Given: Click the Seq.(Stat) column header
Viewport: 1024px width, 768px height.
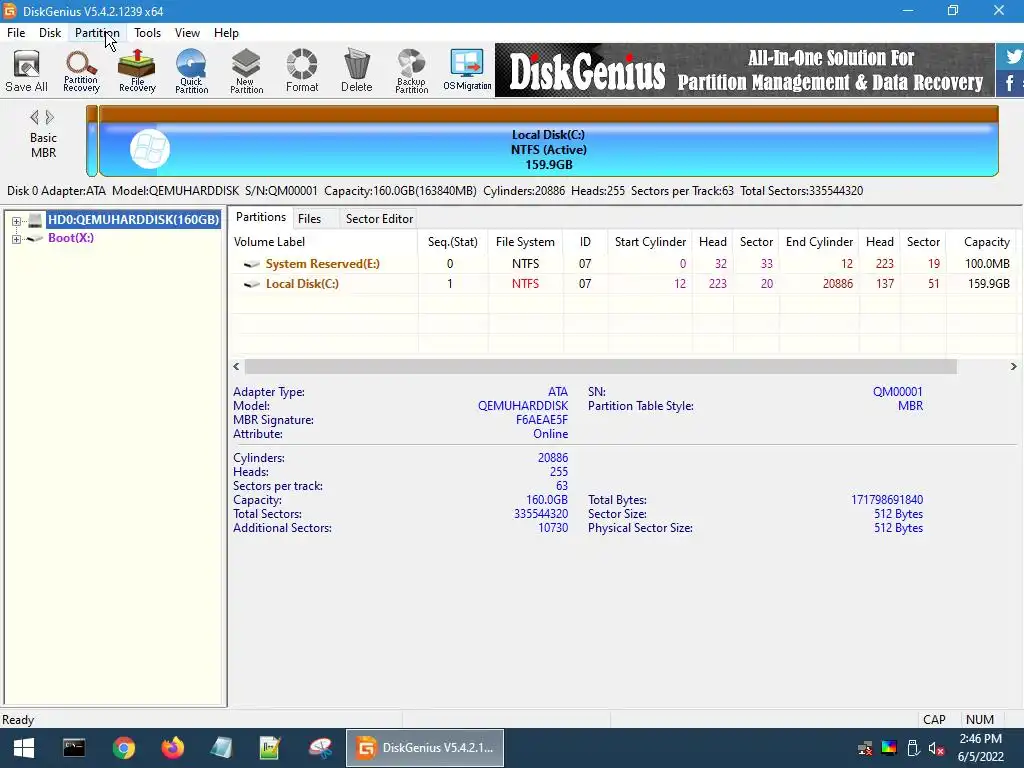Looking at the screenshot, I should (453, 242).
